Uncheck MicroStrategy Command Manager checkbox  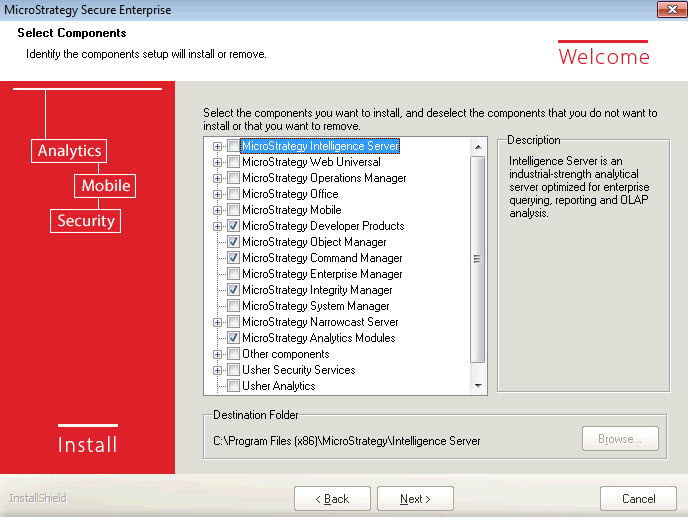233,258
